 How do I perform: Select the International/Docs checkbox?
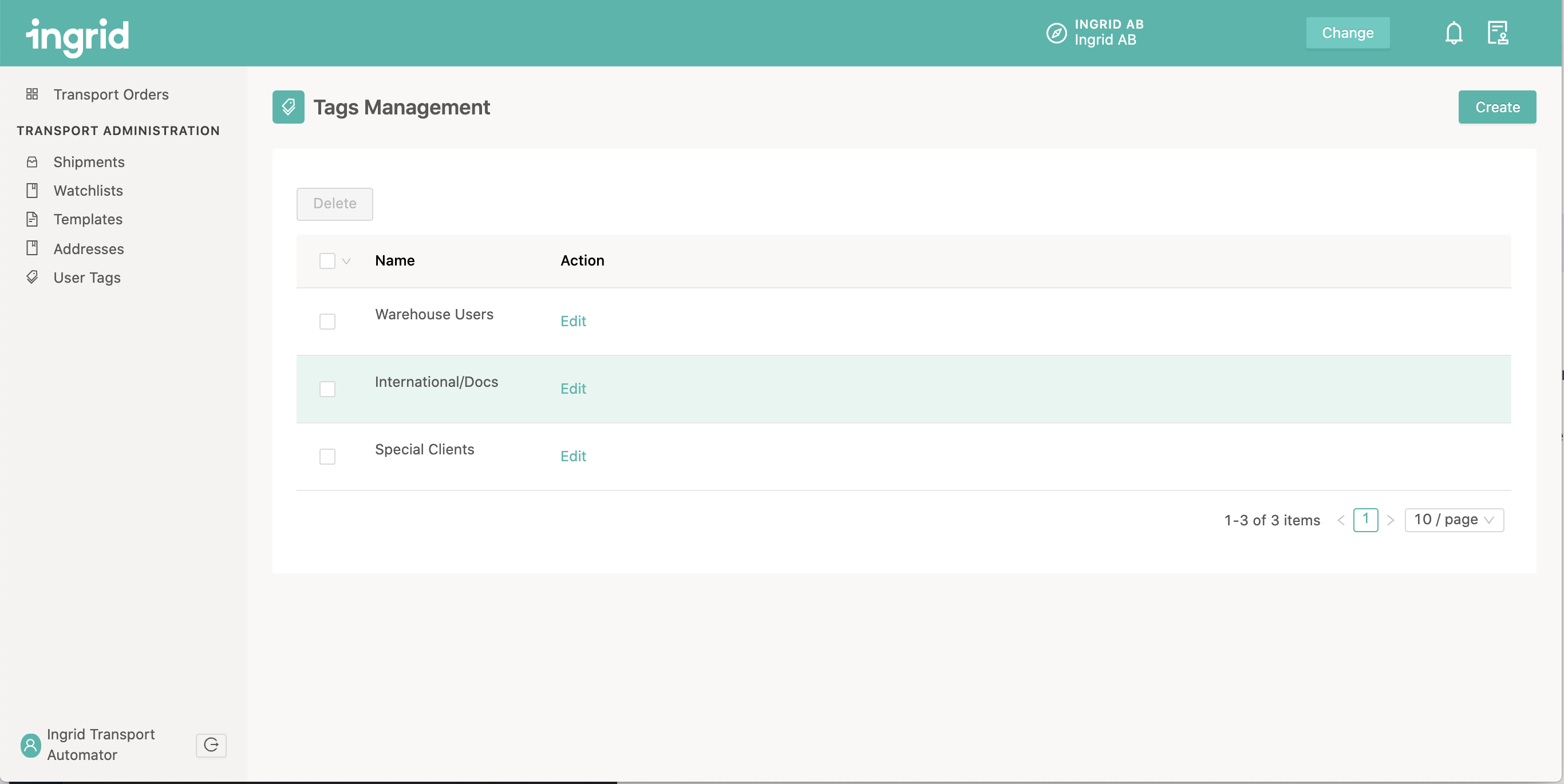click(327, 388)
